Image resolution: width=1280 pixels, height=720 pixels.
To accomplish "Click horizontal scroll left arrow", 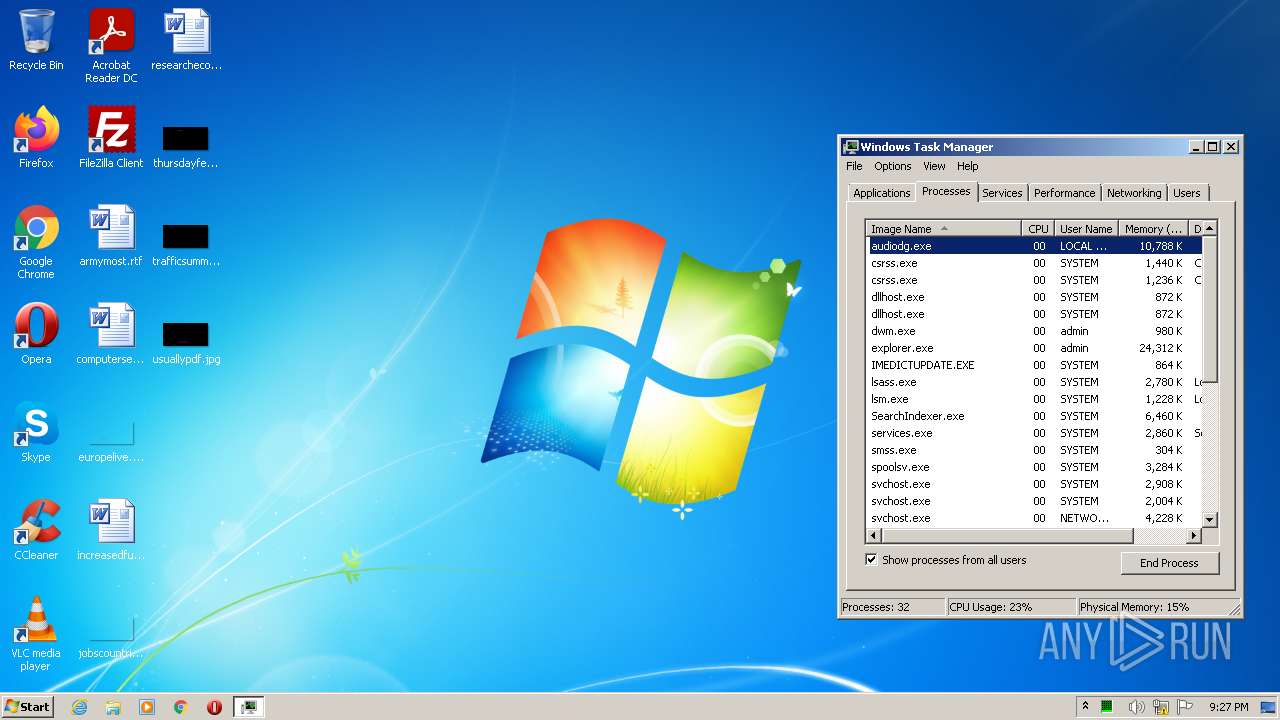I will (874, 536).
